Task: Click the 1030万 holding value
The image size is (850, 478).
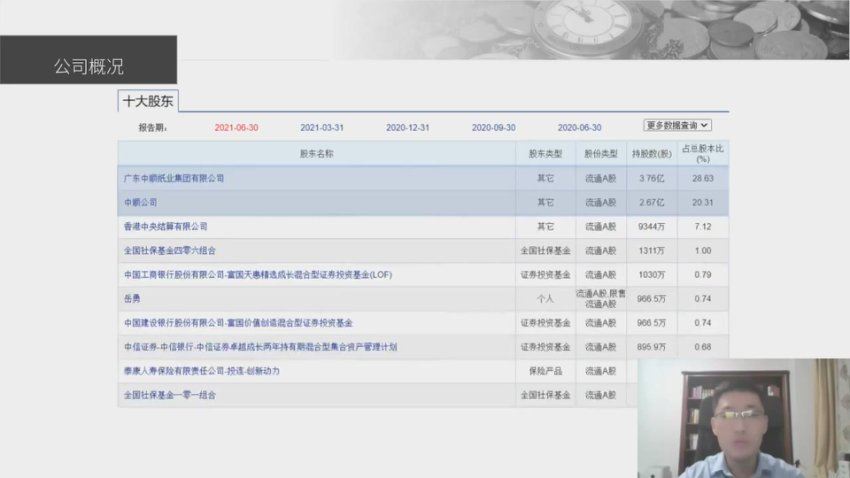Action: (652, 275)
